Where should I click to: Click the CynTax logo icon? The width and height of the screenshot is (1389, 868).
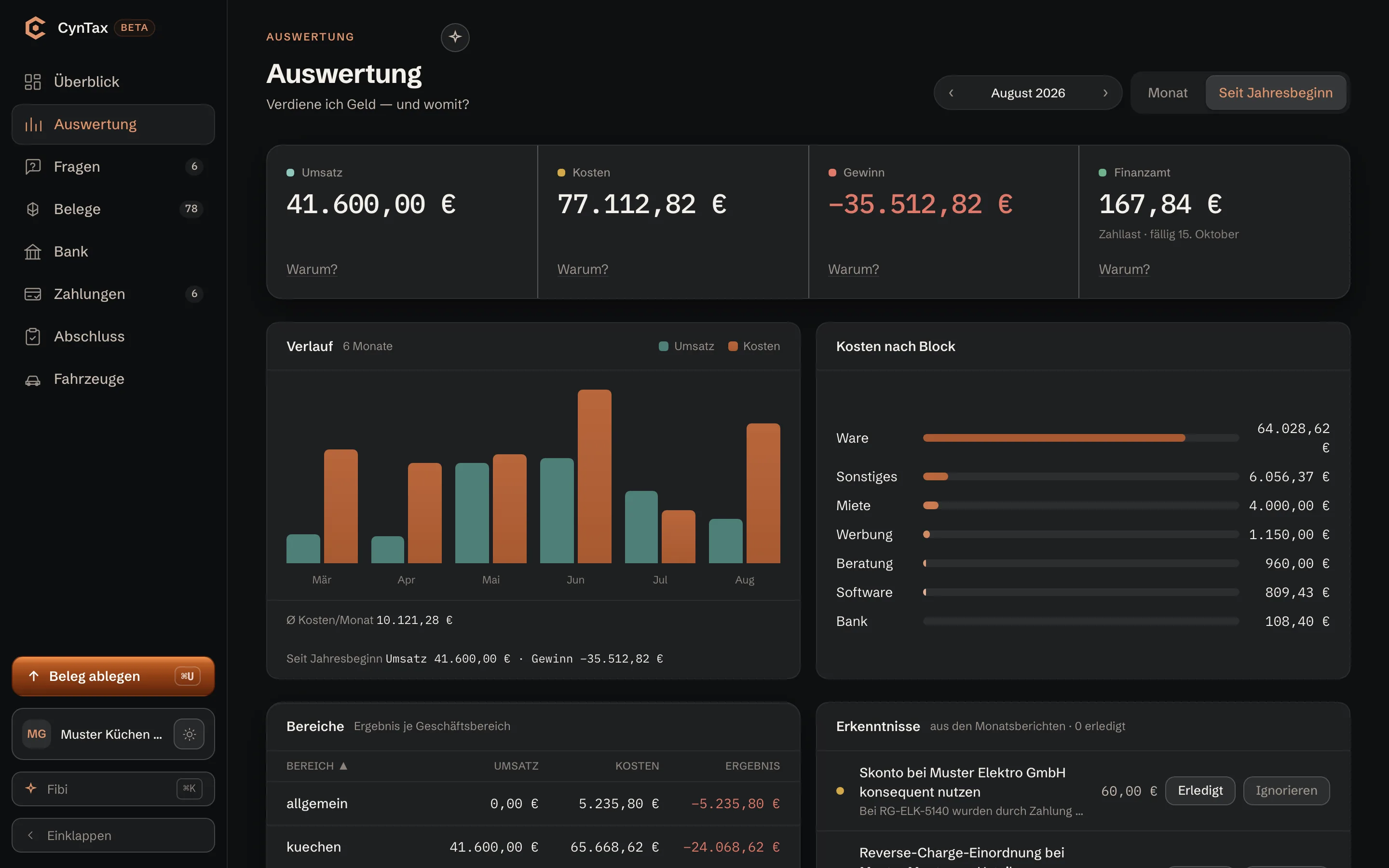35,27
